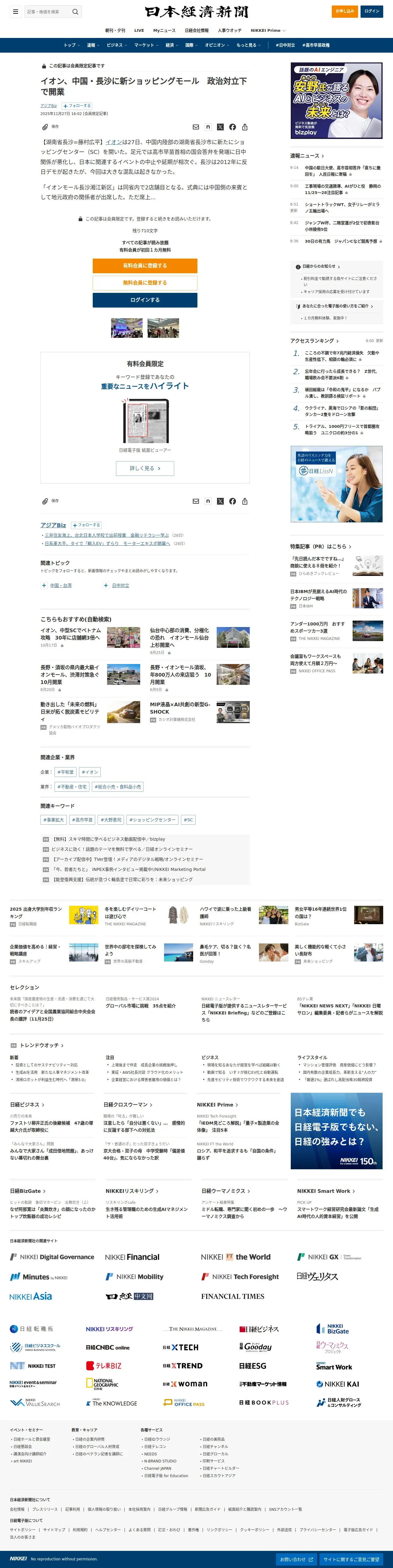393x1568 pixels.
Task: Open the 日経LissN ad banner
Action: 336,484
